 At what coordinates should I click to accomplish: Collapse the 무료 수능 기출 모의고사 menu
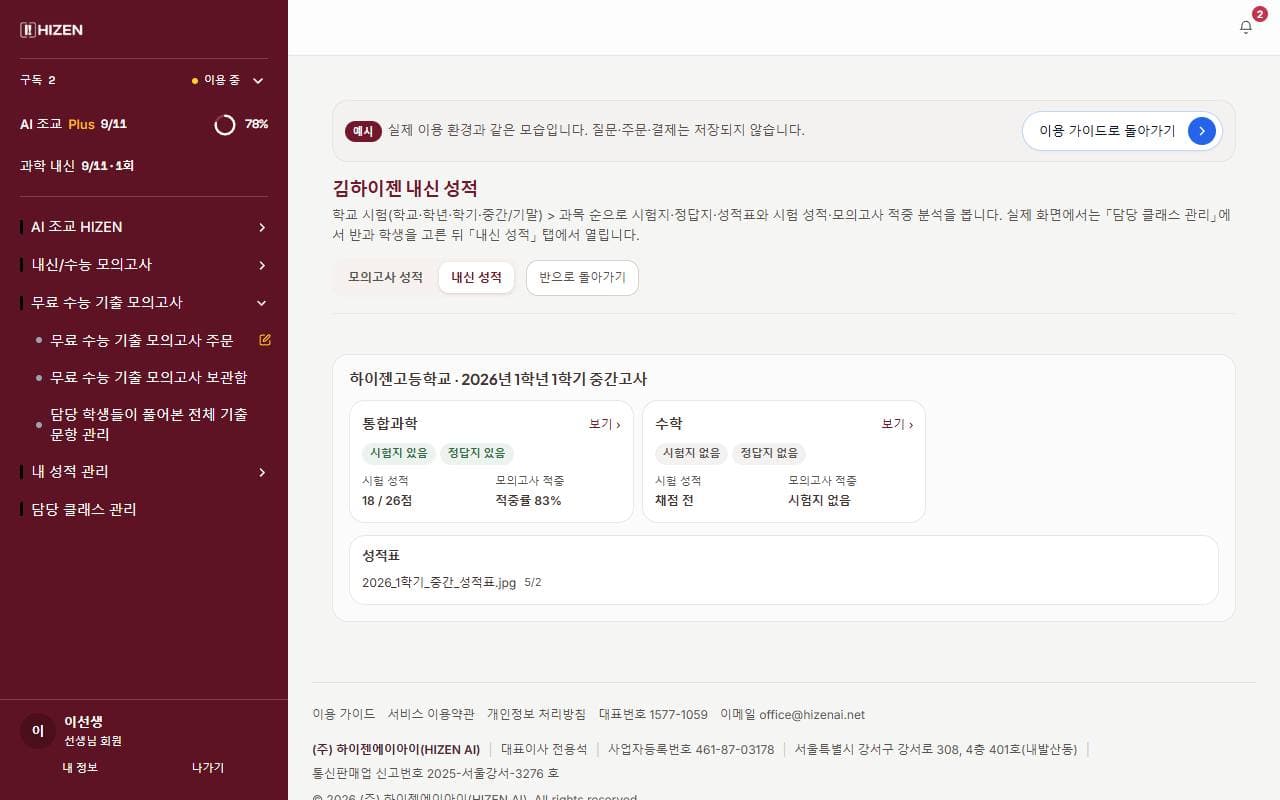click(144, 302)
